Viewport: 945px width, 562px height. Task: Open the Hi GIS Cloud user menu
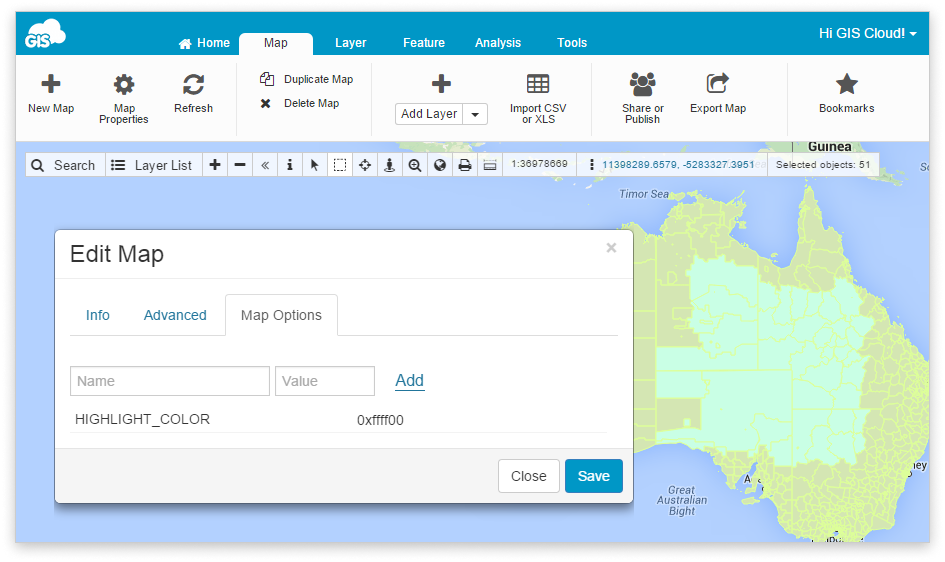(867, 33)
